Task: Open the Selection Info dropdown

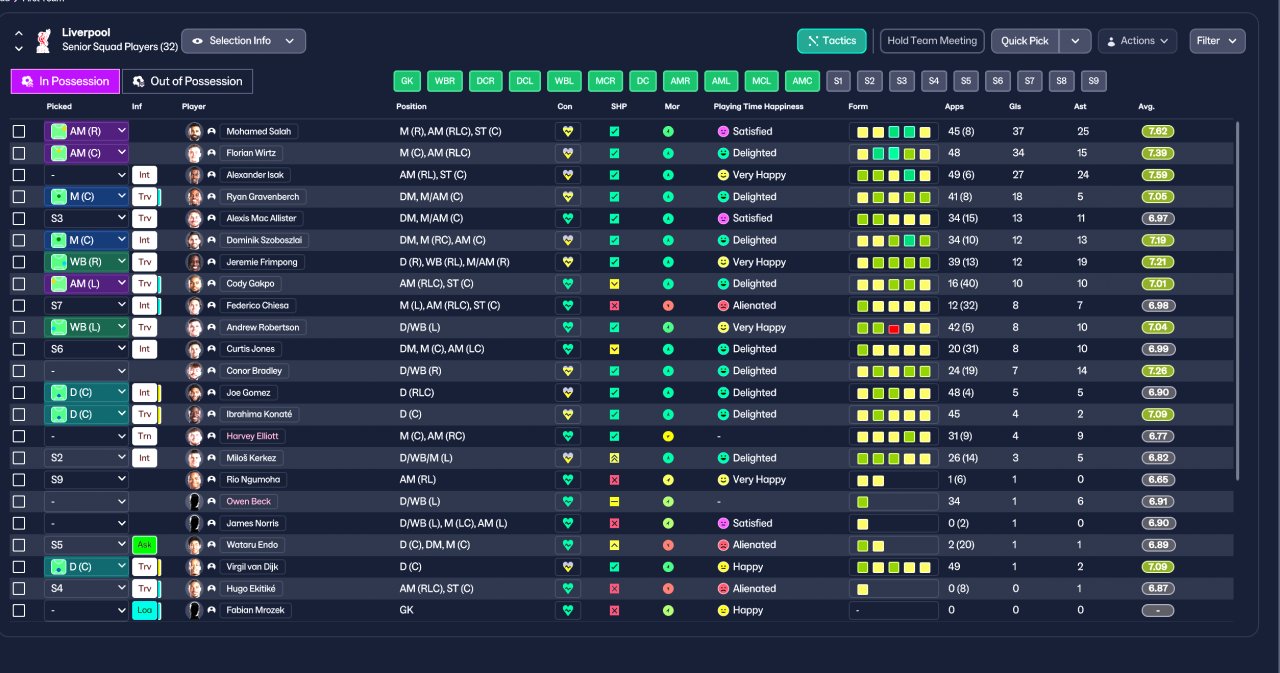Action: (x=243, y=41)
